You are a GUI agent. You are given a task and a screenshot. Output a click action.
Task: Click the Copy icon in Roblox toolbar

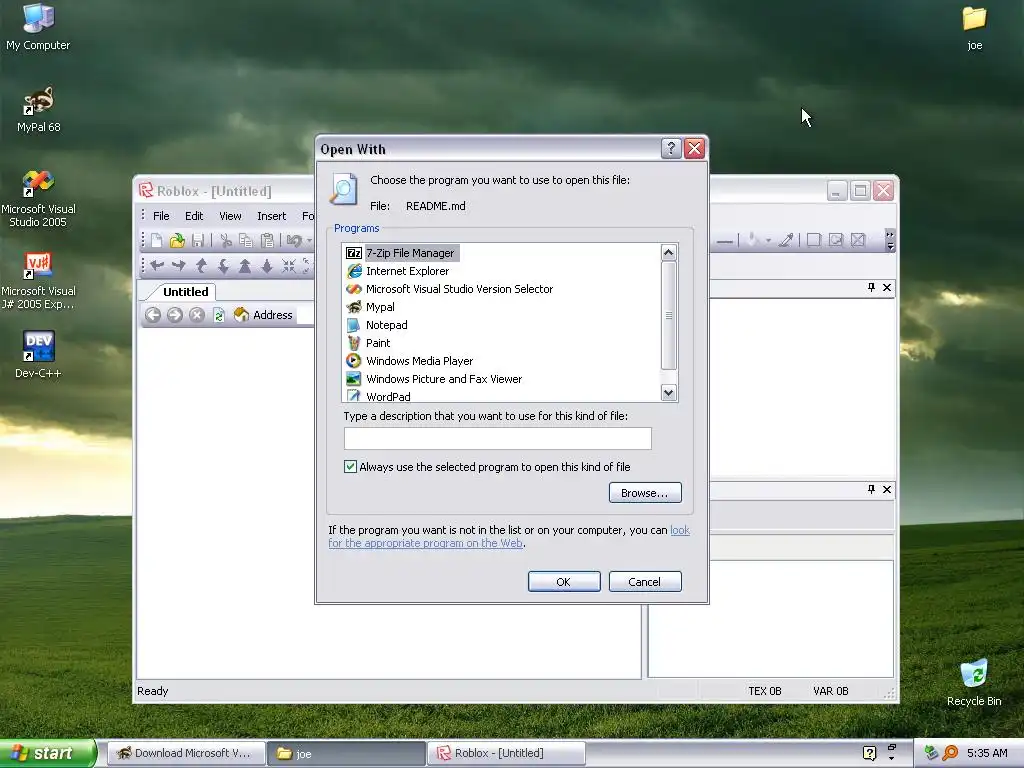(x=246, y=240)
